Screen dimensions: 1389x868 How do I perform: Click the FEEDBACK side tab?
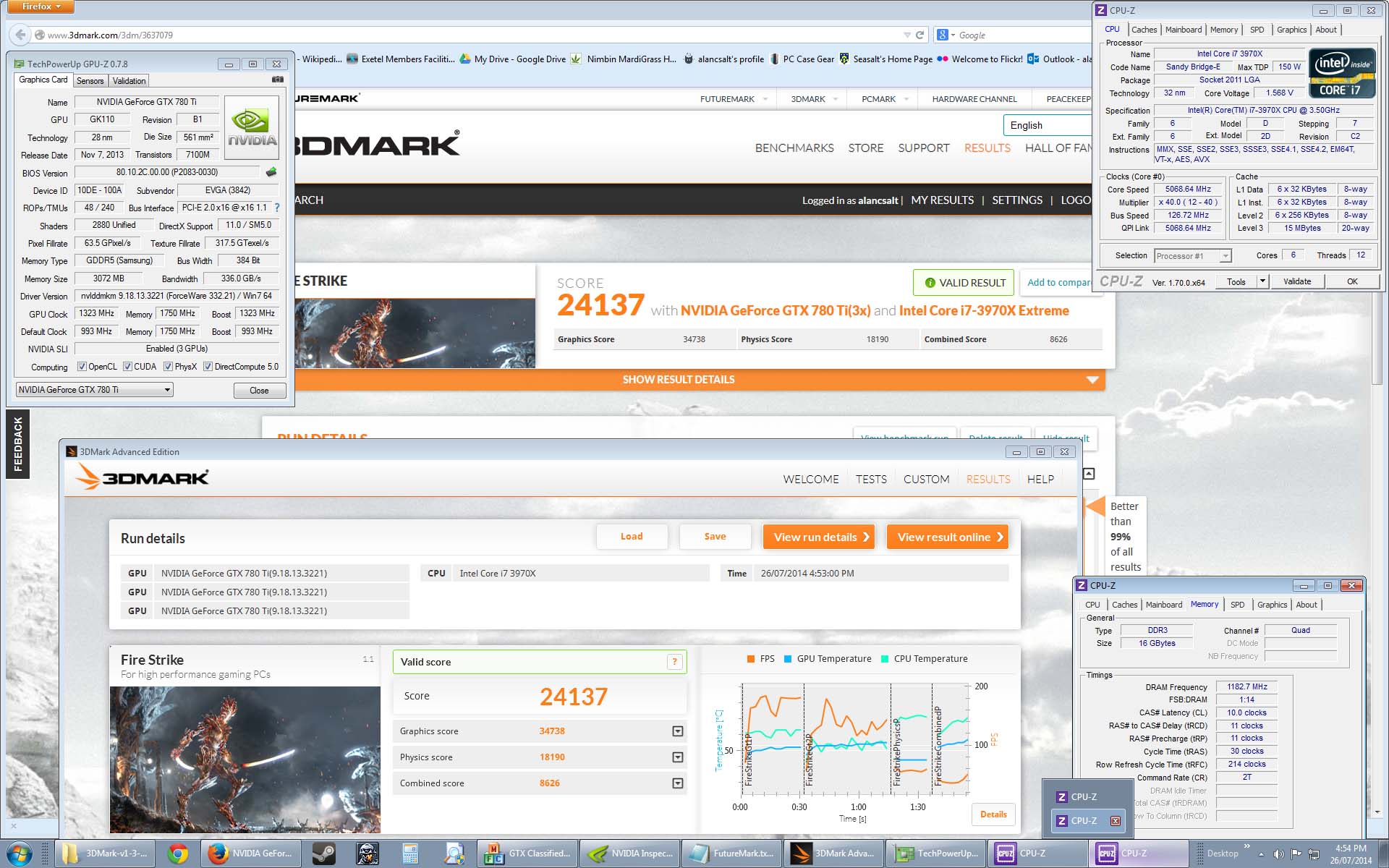point(17,444)
